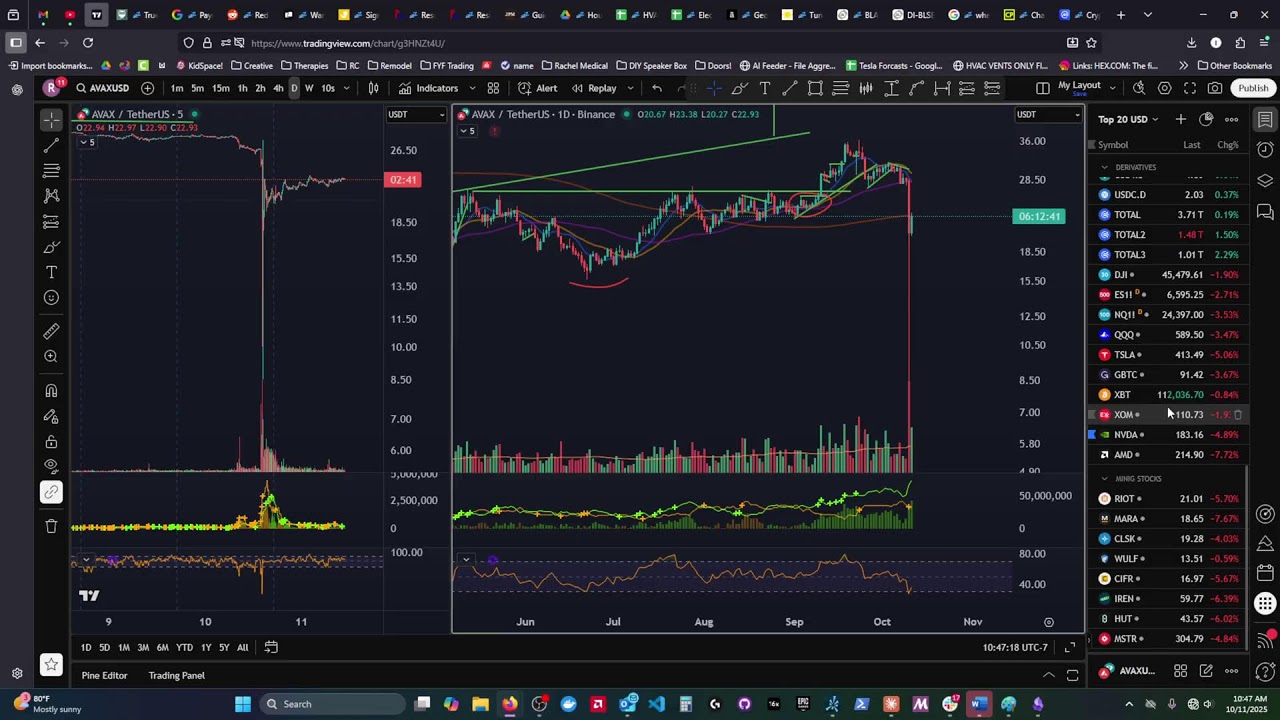Select the 4h timeframe
This screenshot has height=720, width=1280.
point(278,88)
